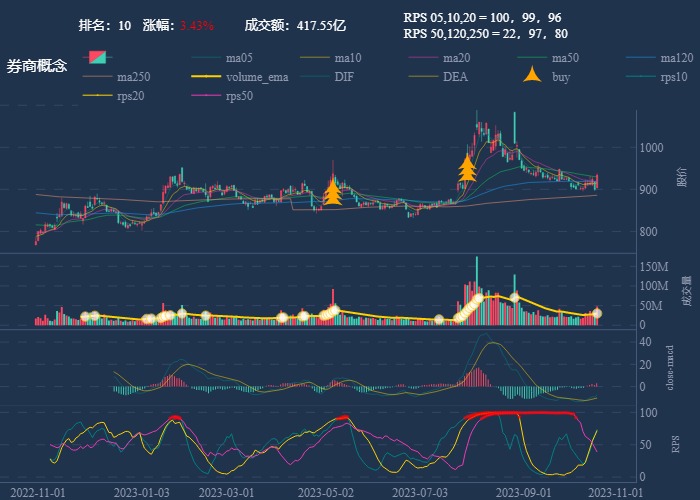Click the buy marker cluster near 1000 price level
The width and height of the screenshot is (700, 500).
466,167
